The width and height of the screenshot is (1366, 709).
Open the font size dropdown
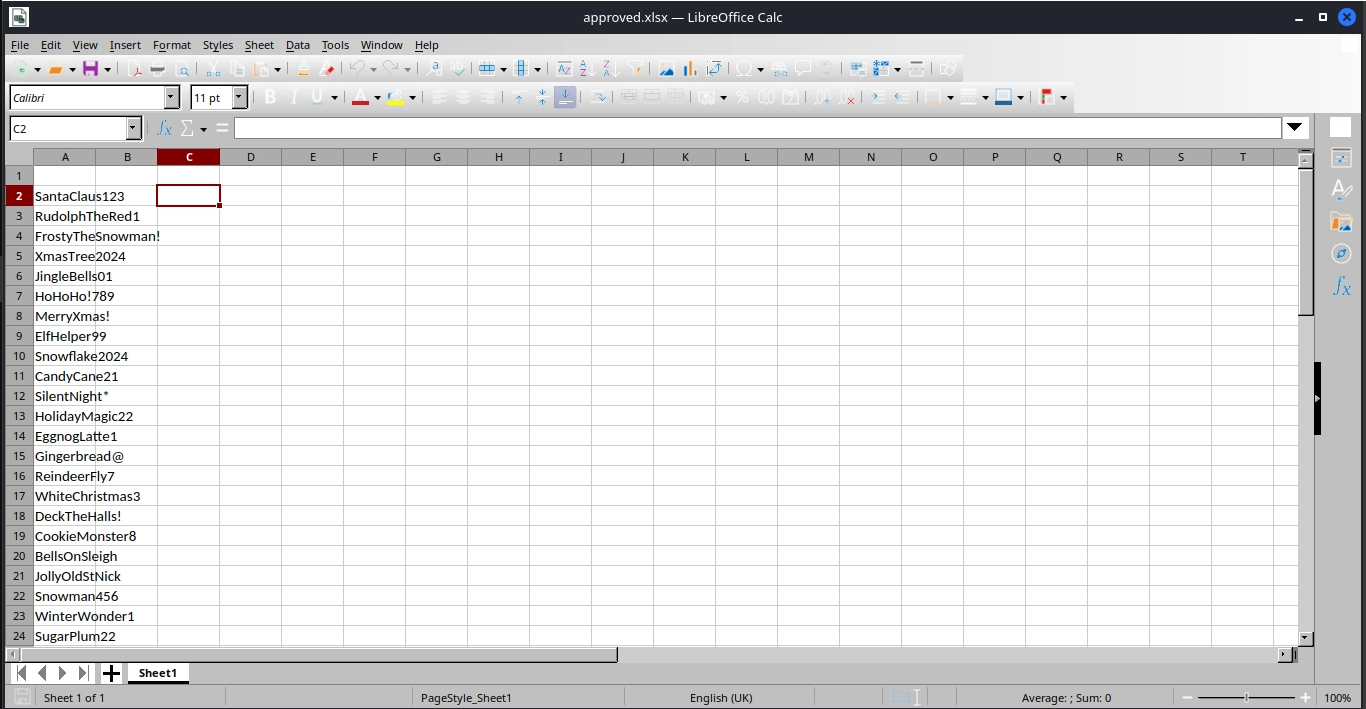(240, 98)
